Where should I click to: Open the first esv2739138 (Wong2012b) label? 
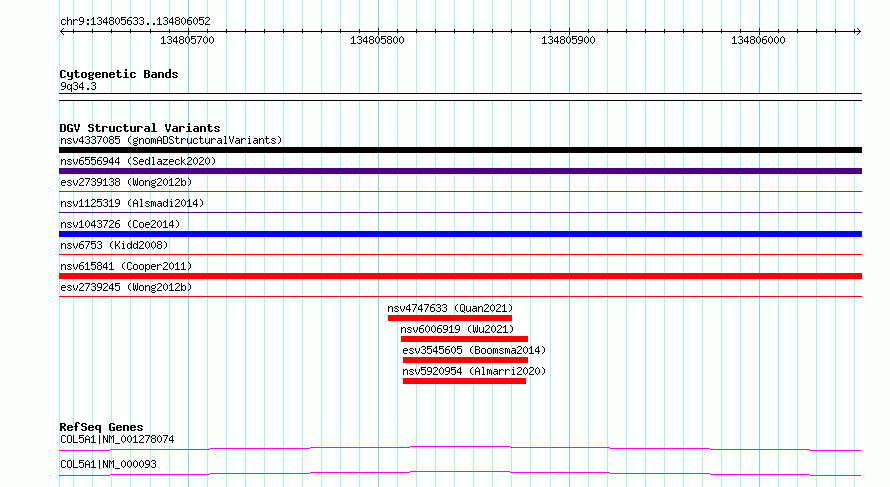[126, 182]
